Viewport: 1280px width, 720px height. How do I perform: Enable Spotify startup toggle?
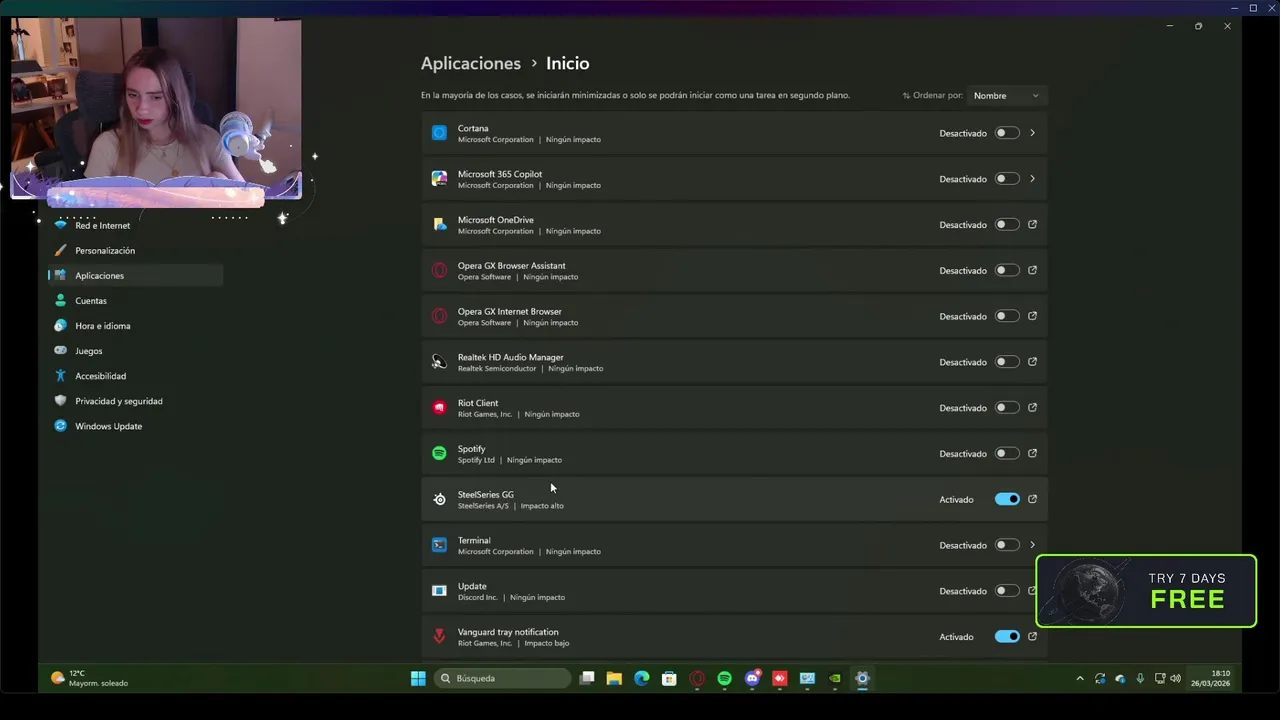[x=1007, y=453]
